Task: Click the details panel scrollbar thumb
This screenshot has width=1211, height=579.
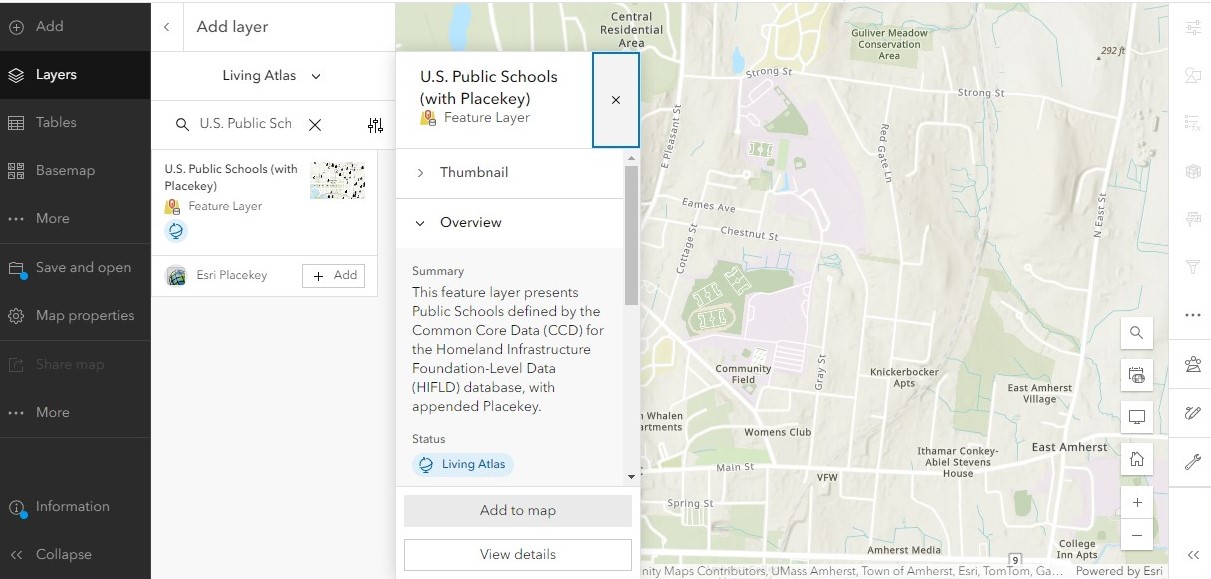Action: (631, 235)
